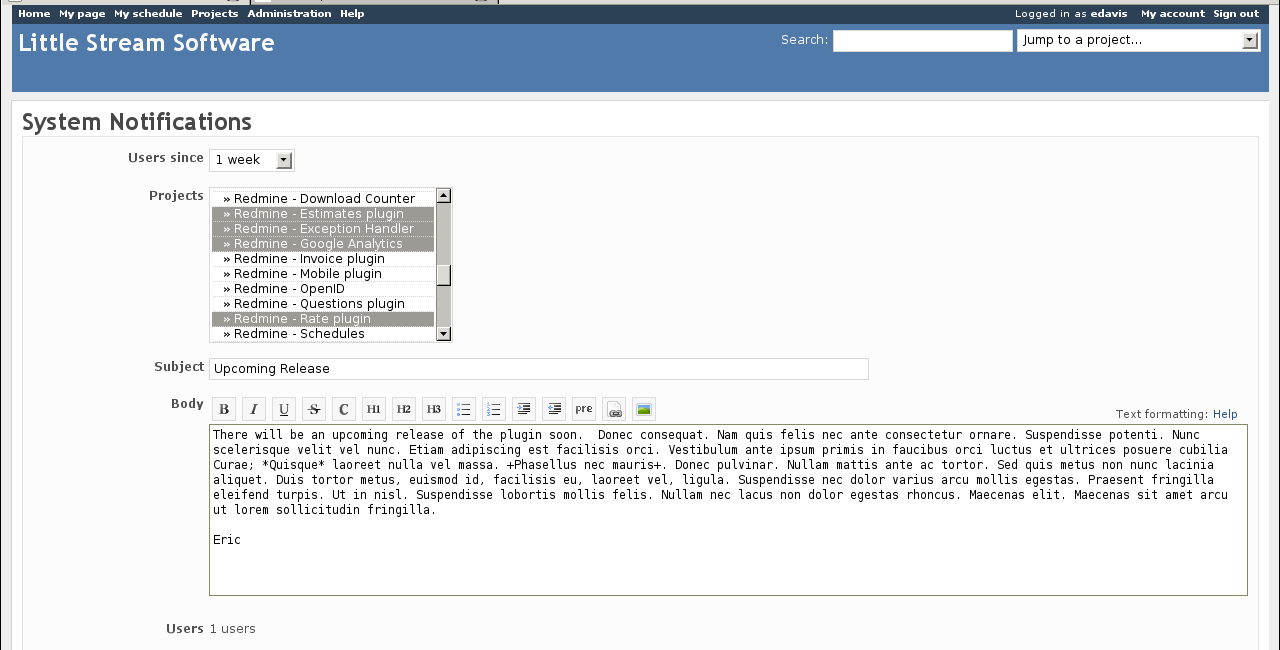
Task: Select Redmine - Schedules project
Action: point(323,334)
